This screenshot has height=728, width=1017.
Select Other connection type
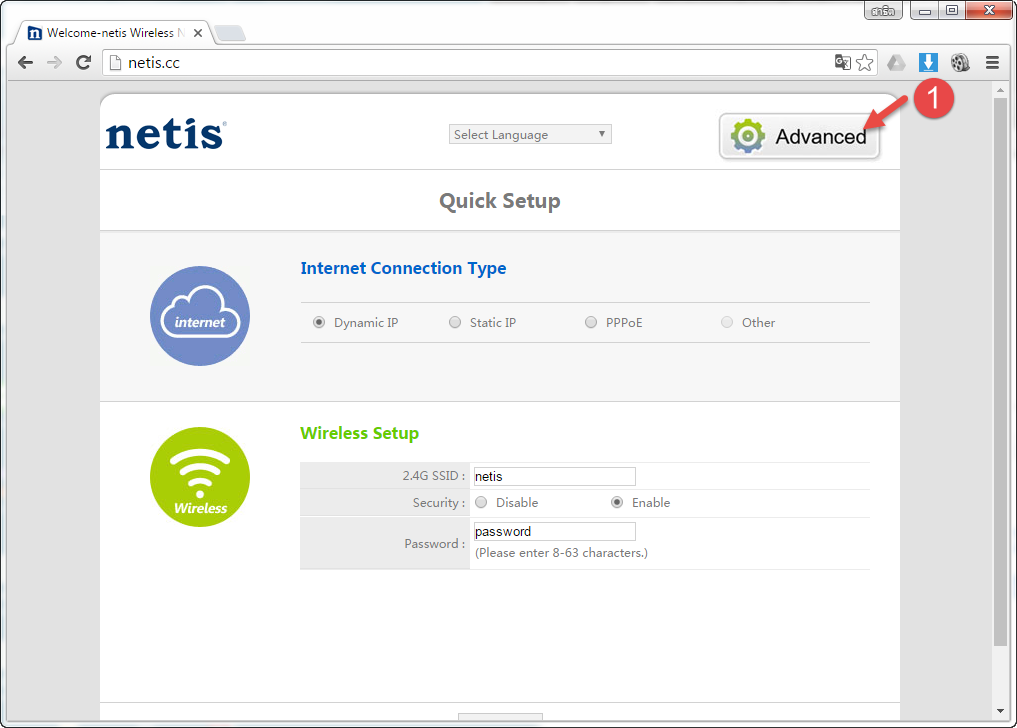tap(727, 322)
